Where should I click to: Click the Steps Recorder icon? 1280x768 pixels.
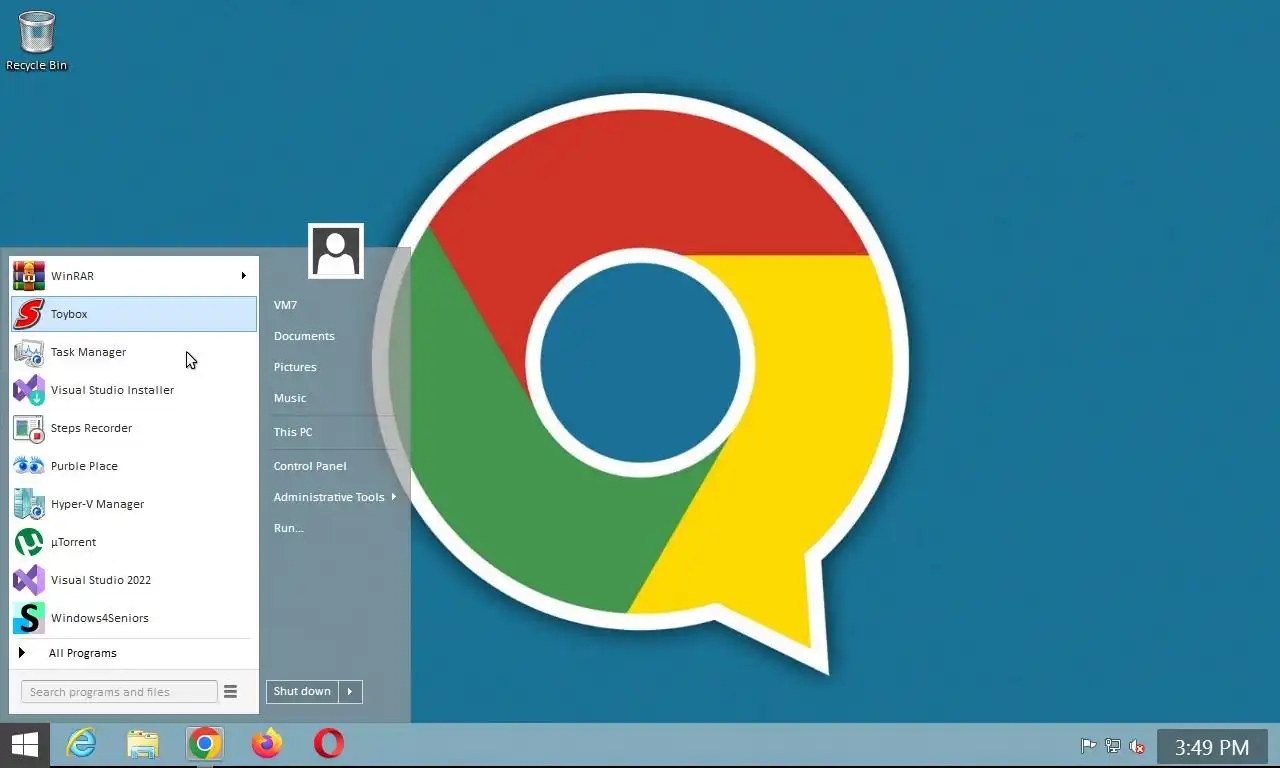point(28,428)
